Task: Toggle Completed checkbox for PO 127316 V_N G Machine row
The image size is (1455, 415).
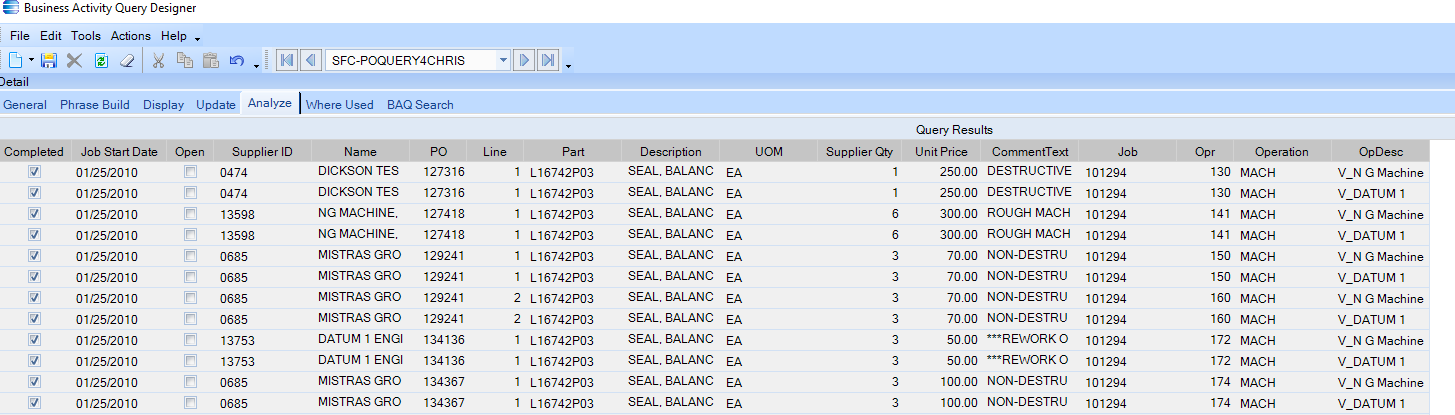Action: (x=35, y=172)
